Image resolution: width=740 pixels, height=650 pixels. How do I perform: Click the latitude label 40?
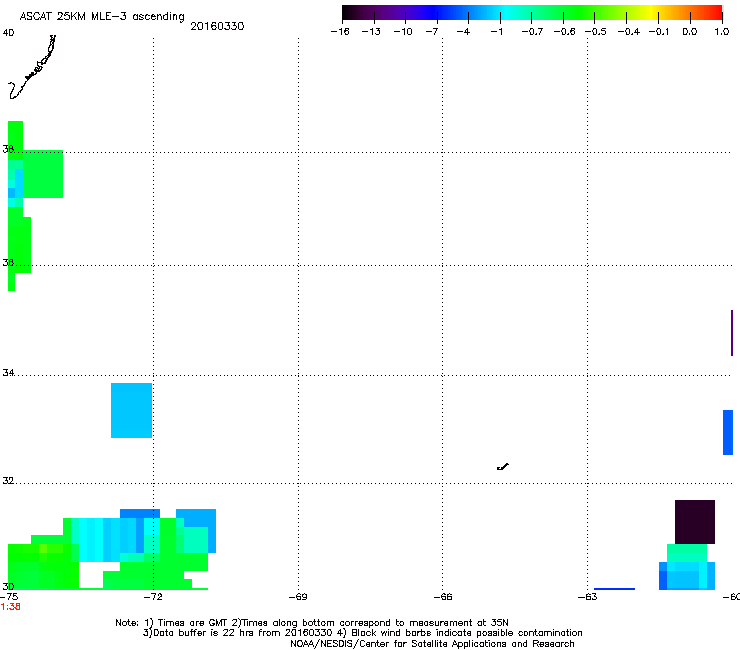pos(8,33)
